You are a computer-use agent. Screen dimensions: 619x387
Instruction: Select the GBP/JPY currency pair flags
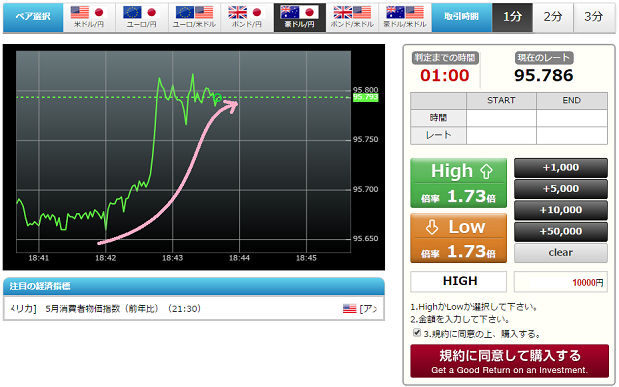point(247,17)
